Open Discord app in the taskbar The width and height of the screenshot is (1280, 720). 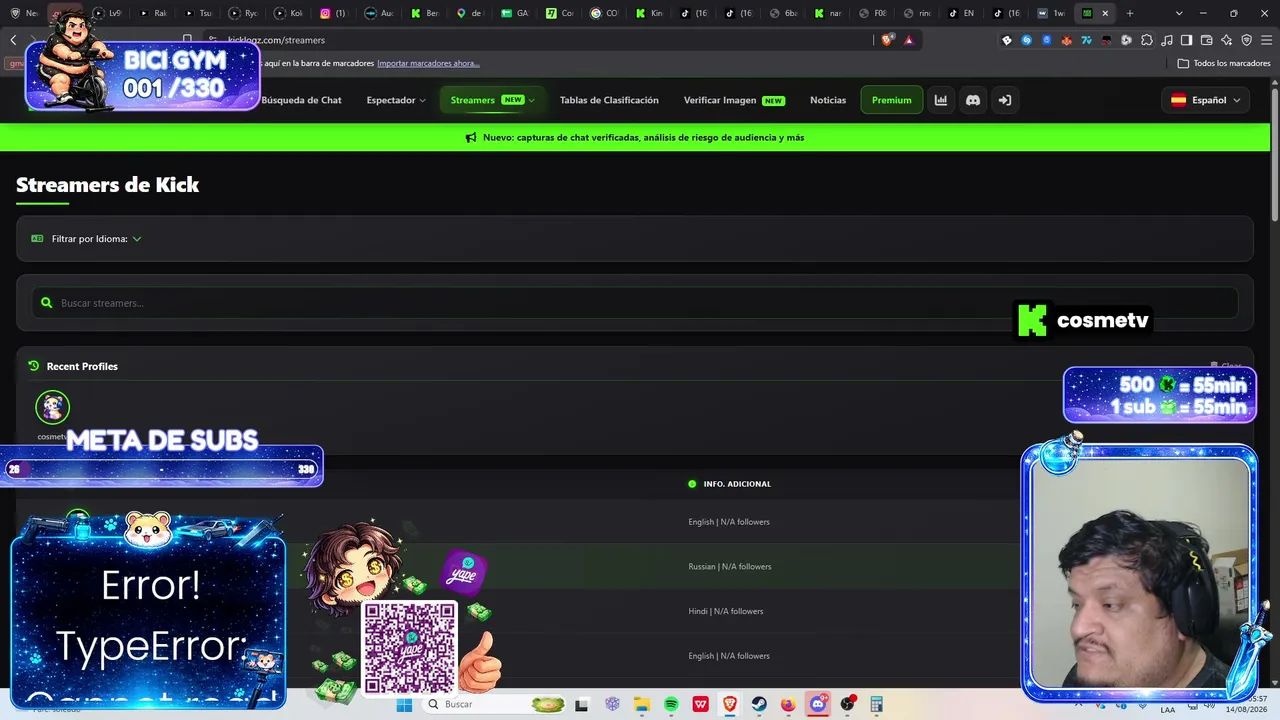[x=818, y=704]
